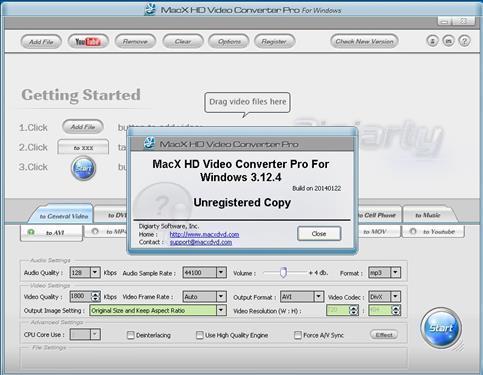This screenshot has height=375, width=483.
Task: Select the 'to MP4' format option
Action: pos(106,231)
